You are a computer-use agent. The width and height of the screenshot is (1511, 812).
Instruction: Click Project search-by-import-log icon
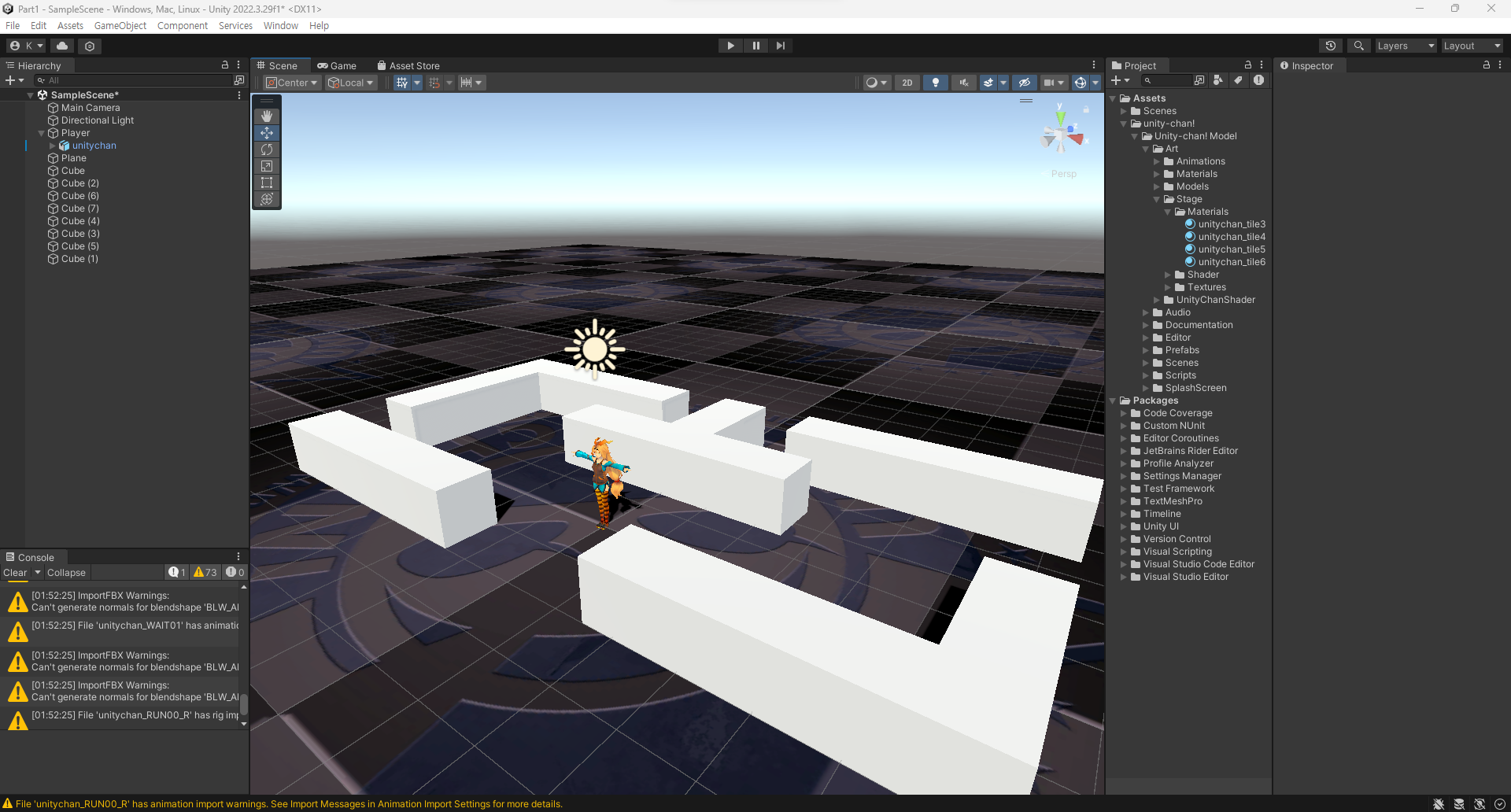coord(1259,80)
